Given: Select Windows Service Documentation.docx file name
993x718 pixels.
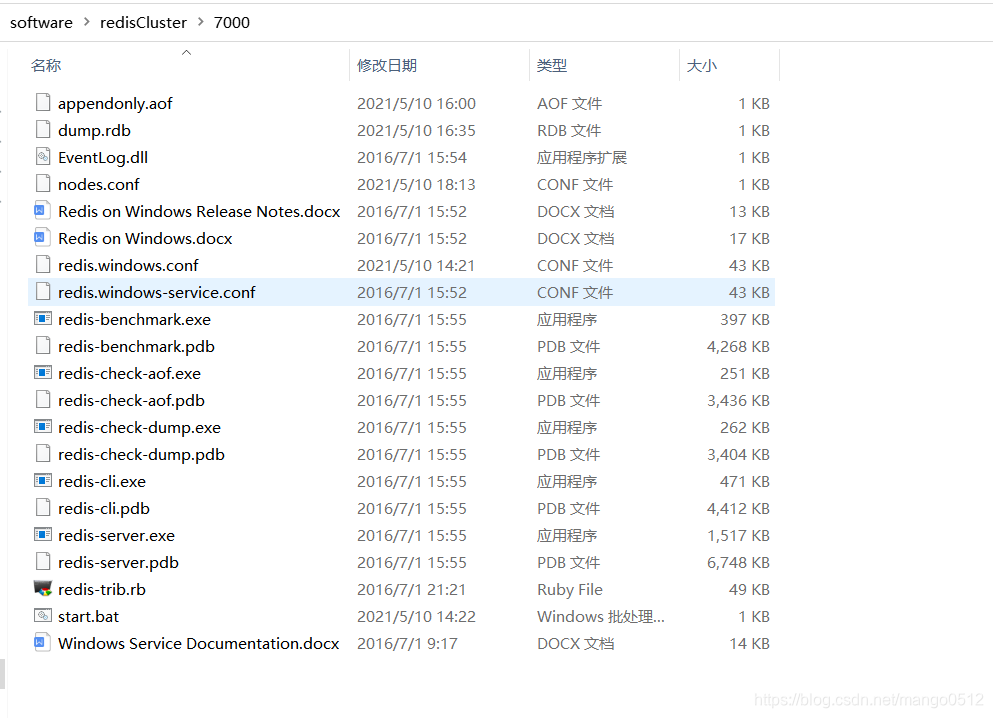Looking at the screenshot, I should pyautogui.click(x=199, y=643).
